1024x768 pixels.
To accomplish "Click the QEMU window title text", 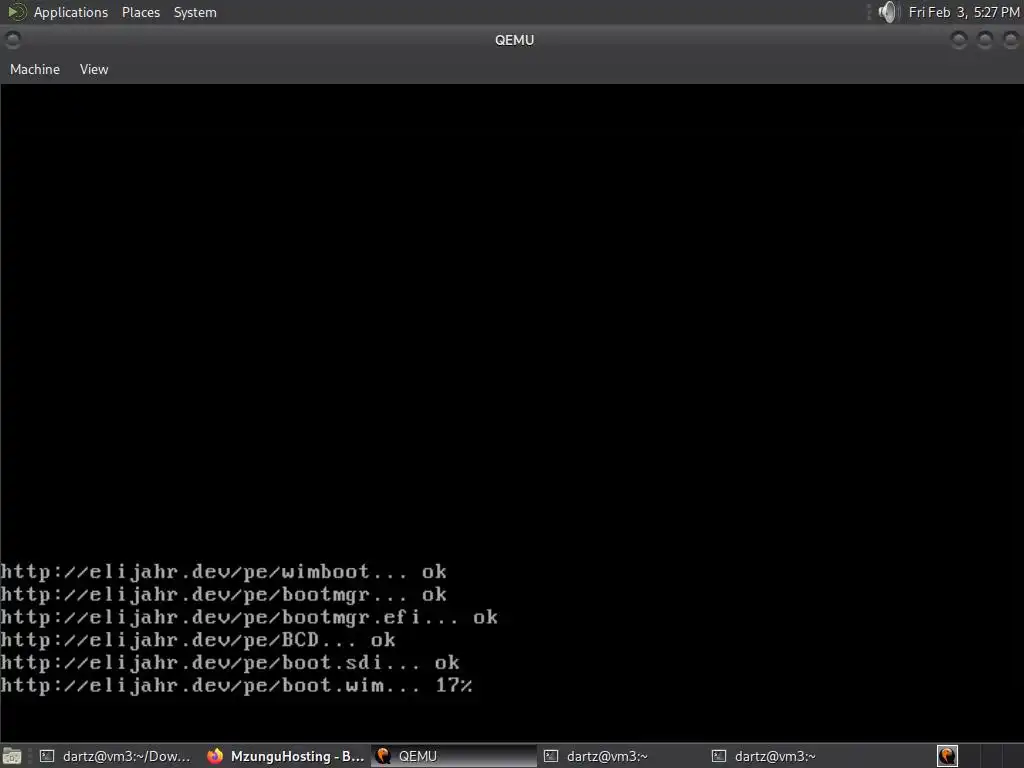I will click(x=514, y=40).
